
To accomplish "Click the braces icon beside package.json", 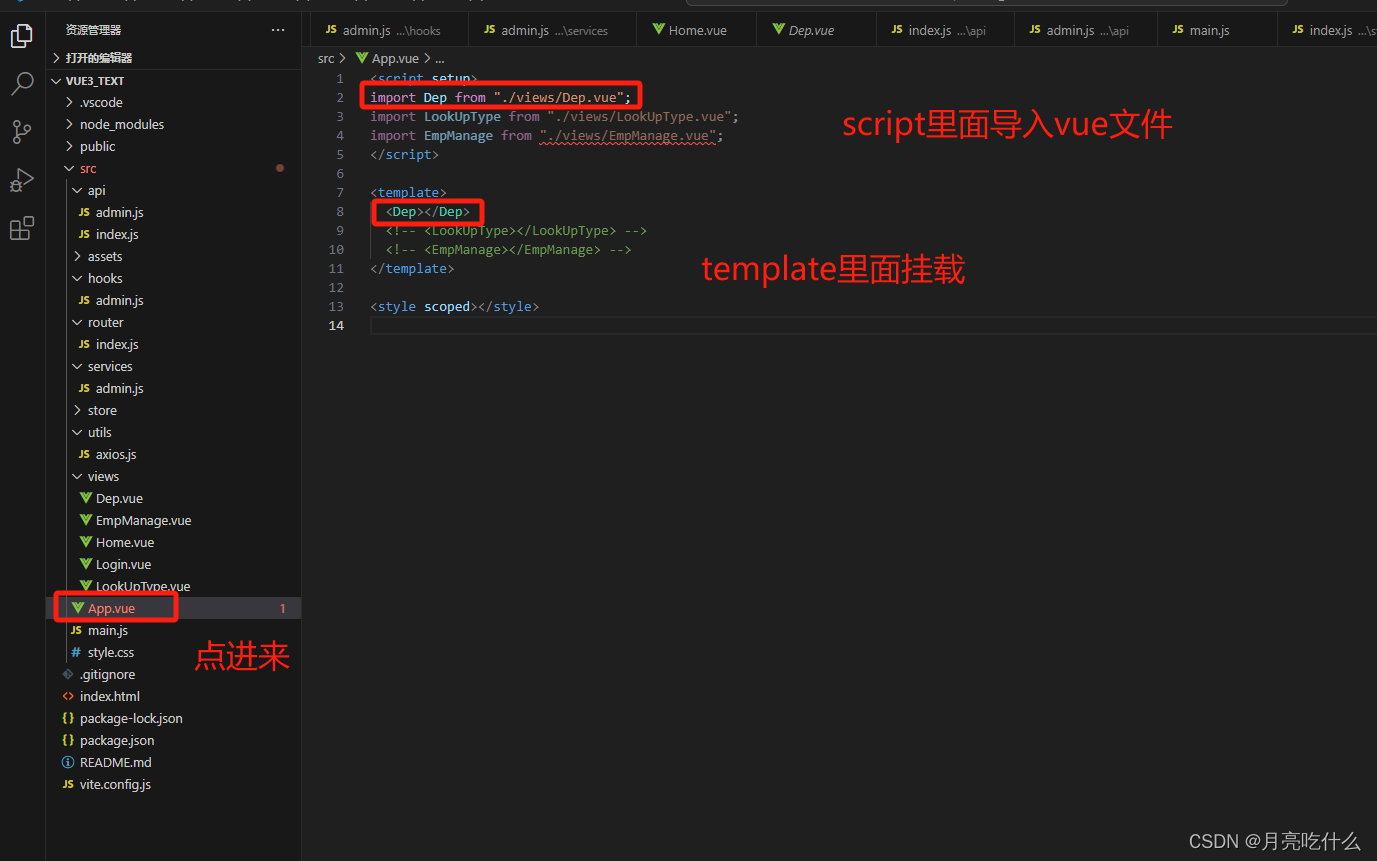I will [68, 740].
